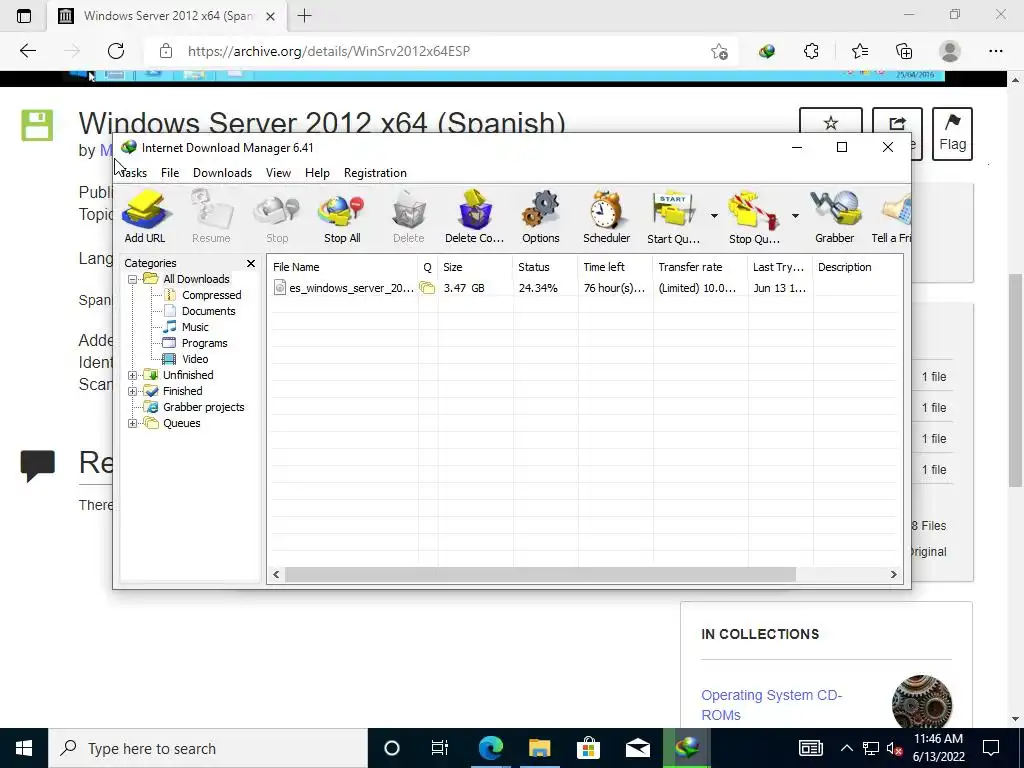Open Edge Extensions puzzle icon
This screenshot has width=1024, height=768.
pos(811,51)
